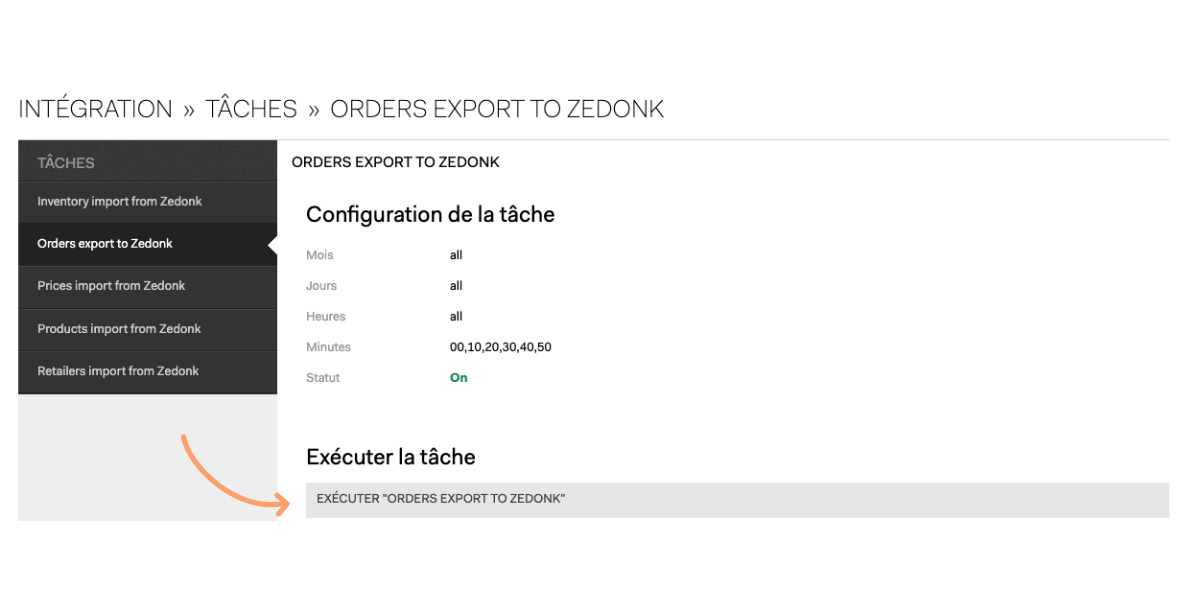Click the Exécuter la tâche section heading
The image size is (1200, 600).
click(391, 457)
